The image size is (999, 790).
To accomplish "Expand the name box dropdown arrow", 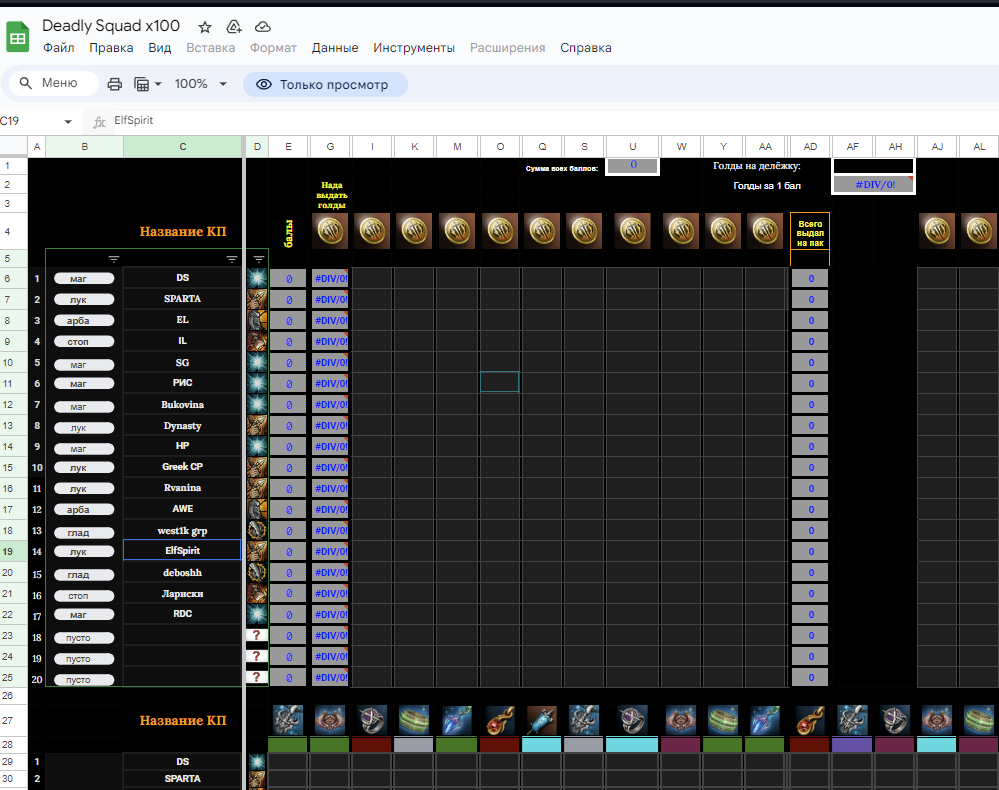I will point(68,121).
